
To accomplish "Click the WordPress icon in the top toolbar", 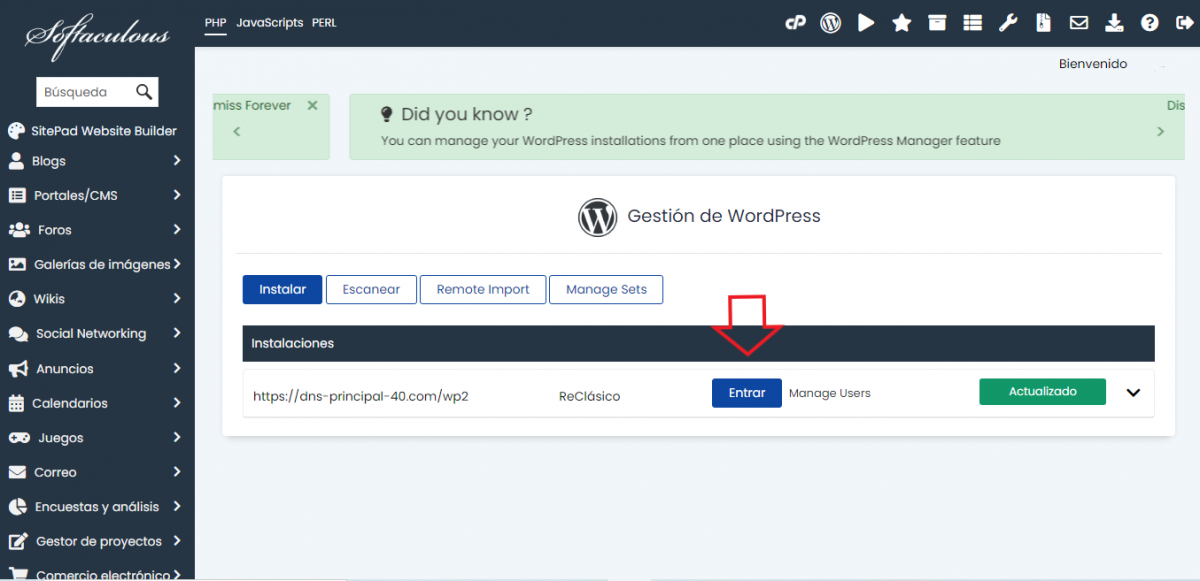I will (x=830, y=23).
